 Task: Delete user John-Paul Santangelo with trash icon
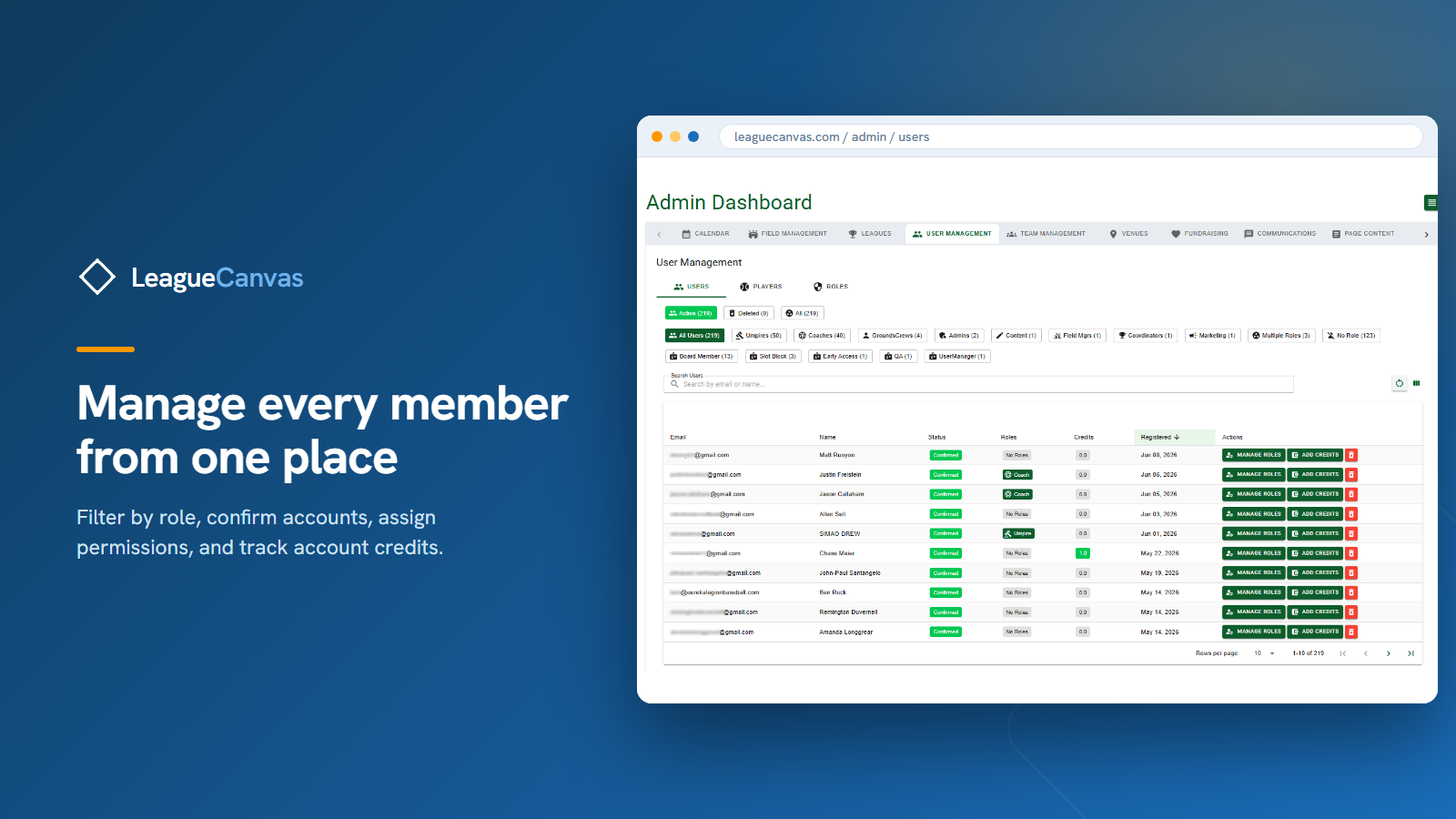pyautogui.click(x=1351, y=573)
